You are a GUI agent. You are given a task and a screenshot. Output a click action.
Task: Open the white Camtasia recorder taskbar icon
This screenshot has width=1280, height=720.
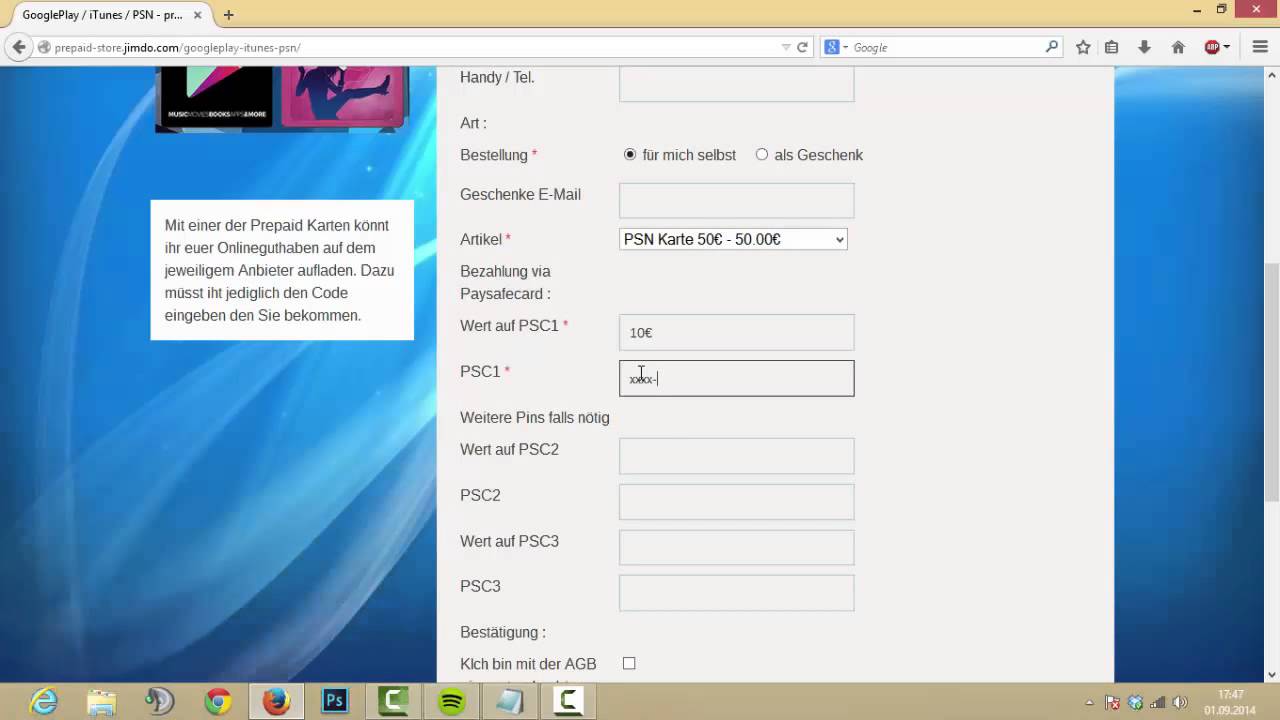(x=569, y=702)
